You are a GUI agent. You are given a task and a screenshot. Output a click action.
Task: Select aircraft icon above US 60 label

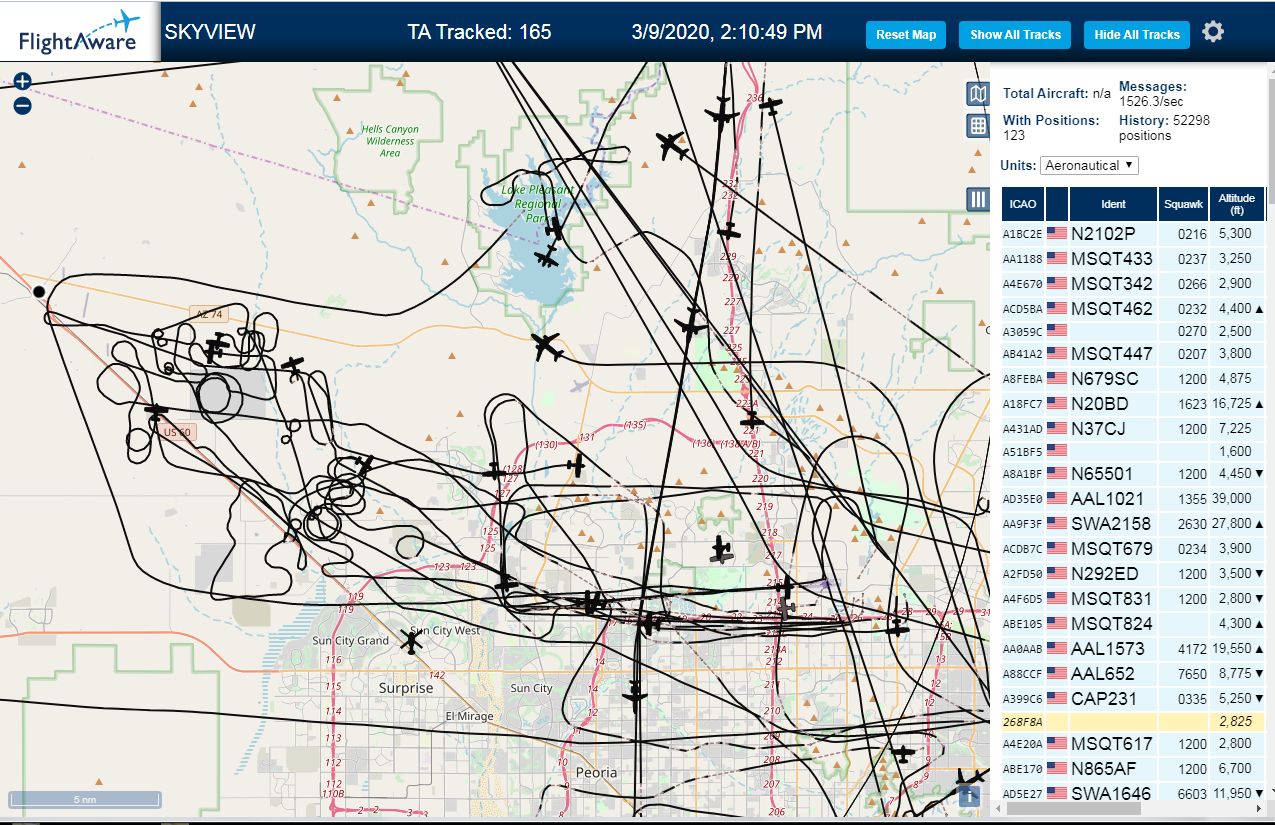coord(157,410)
